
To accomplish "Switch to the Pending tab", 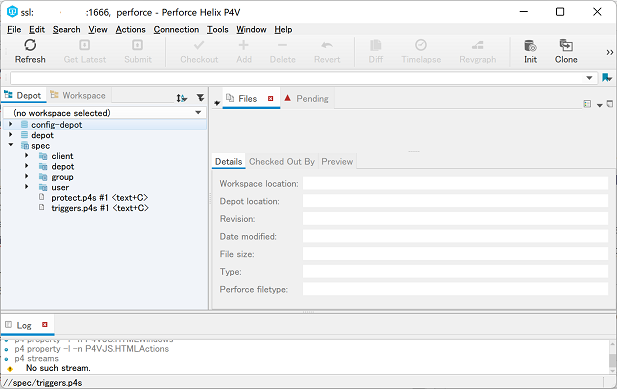I will click(307, 99).
